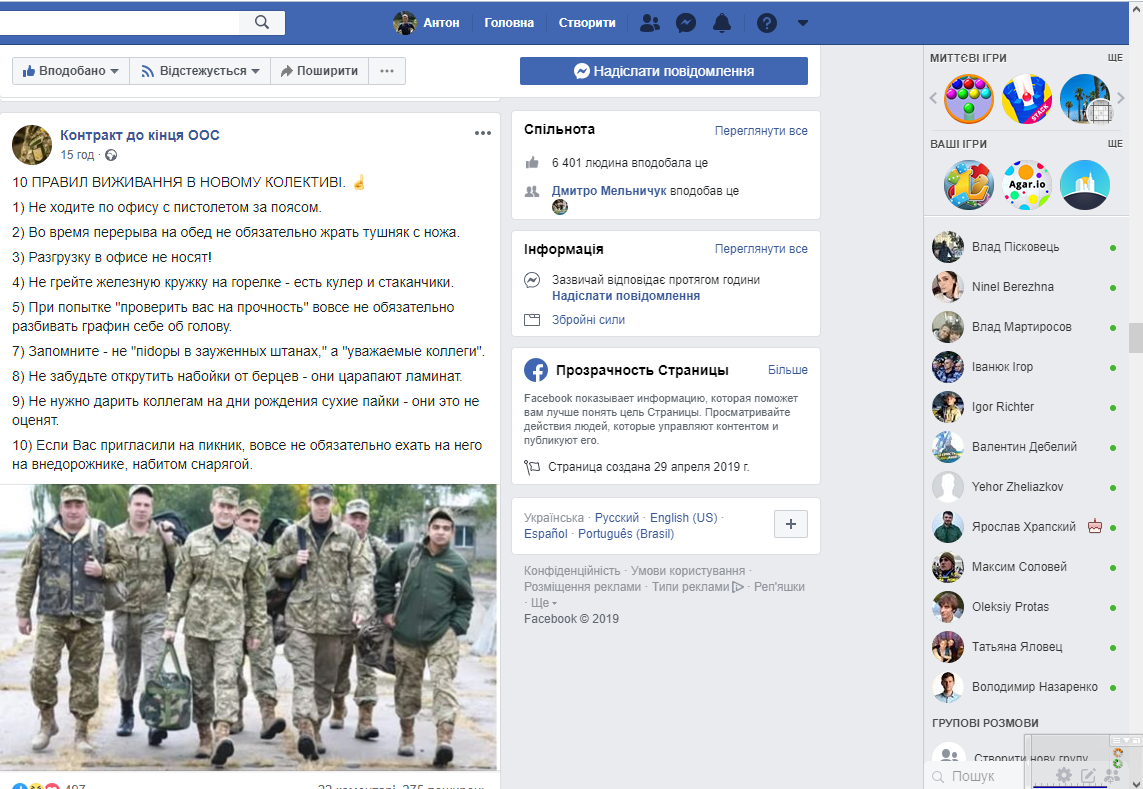
Task: Open chat with Влад Мартиросов
Action: tap(1025, 327)
